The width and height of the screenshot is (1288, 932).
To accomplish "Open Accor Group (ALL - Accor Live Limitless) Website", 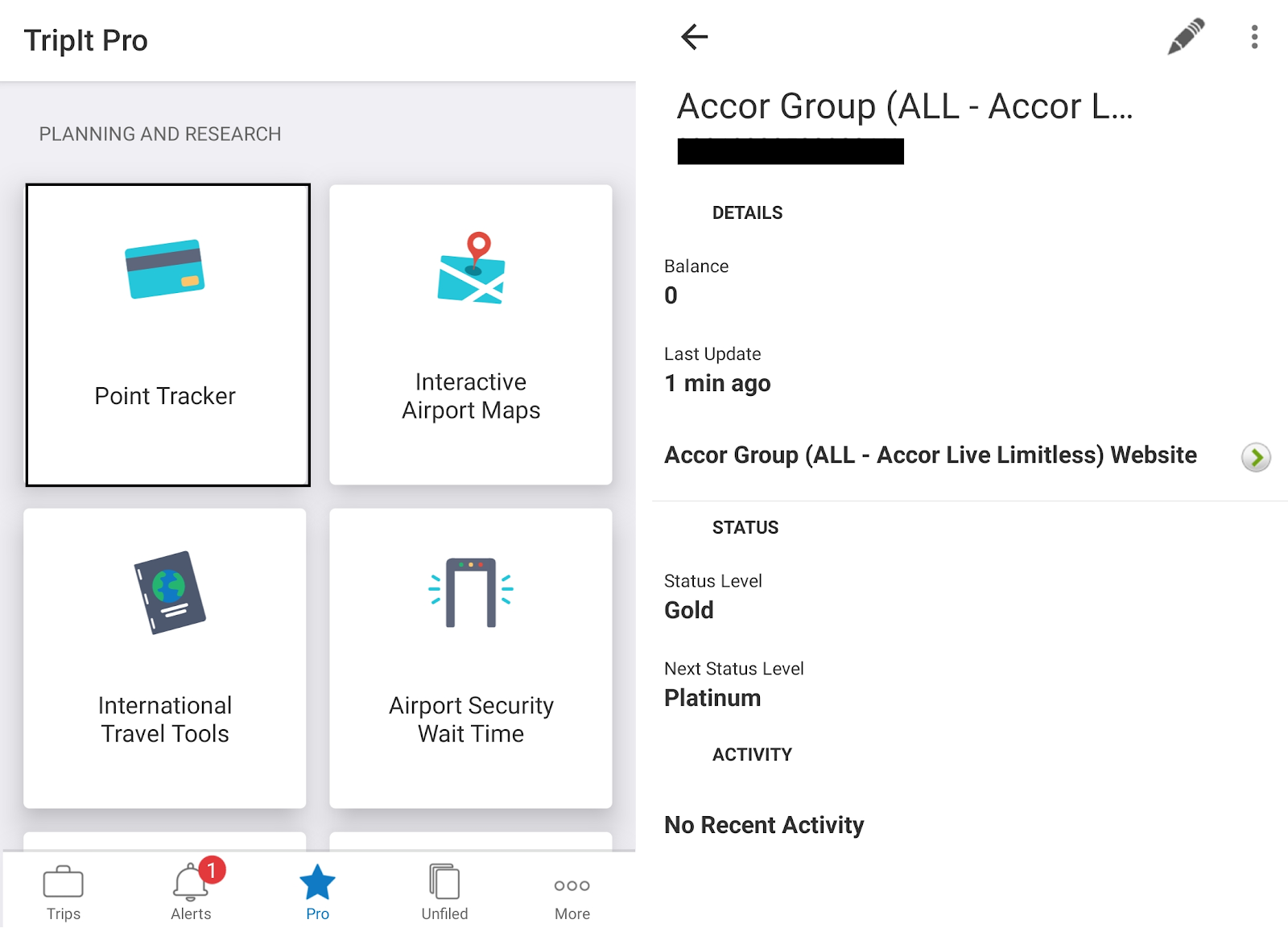I will click(930, 455).
